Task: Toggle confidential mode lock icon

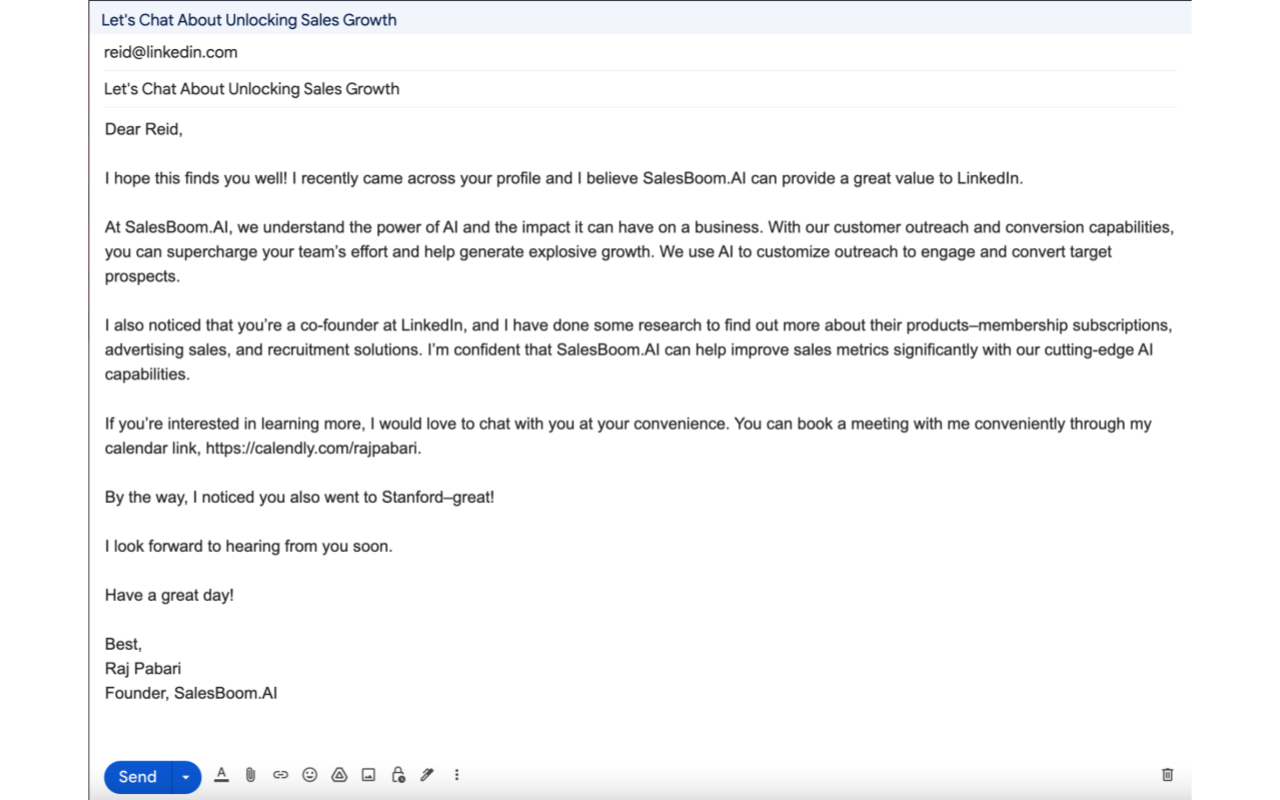Action: (398, 775)
